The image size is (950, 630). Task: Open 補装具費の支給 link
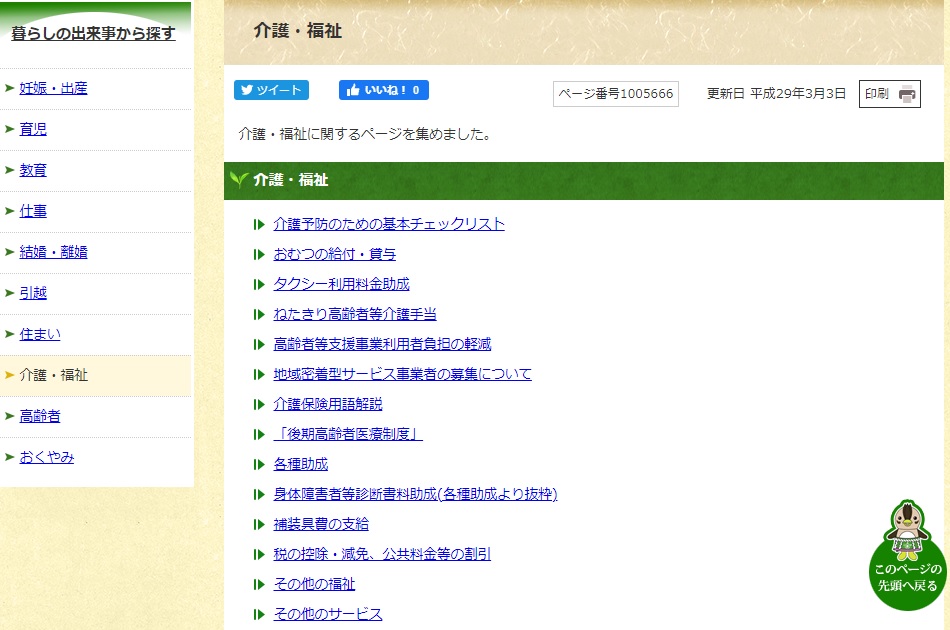pos(321,525)
